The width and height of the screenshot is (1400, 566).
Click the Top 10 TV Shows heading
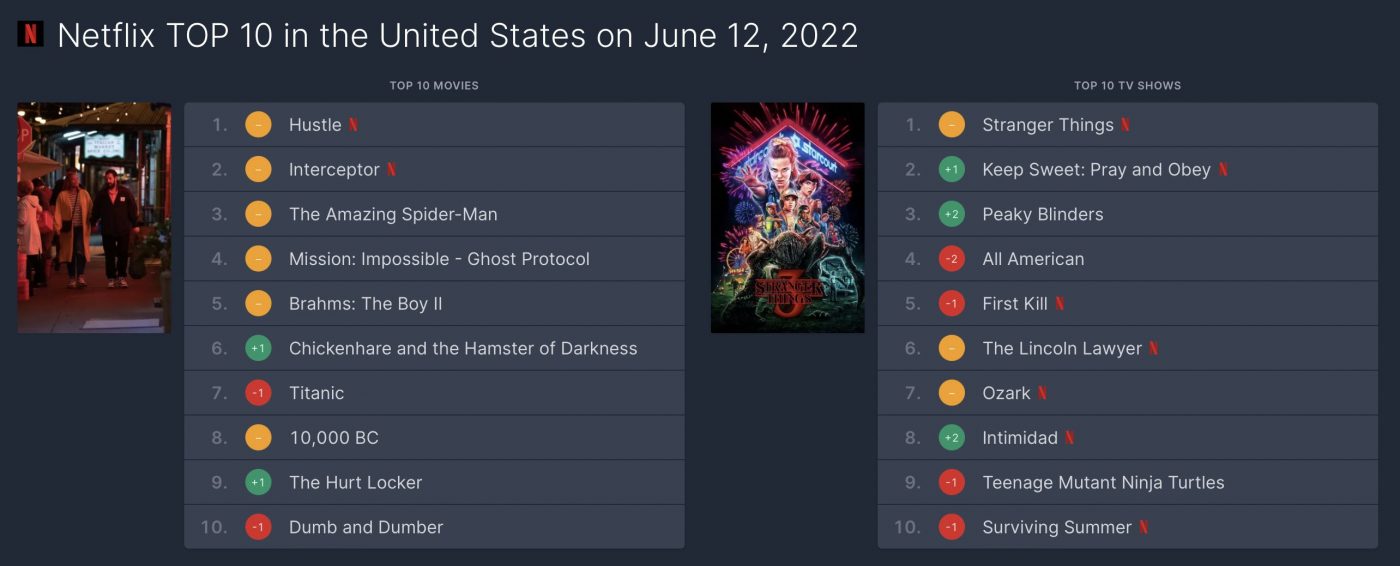[1127, 86]
